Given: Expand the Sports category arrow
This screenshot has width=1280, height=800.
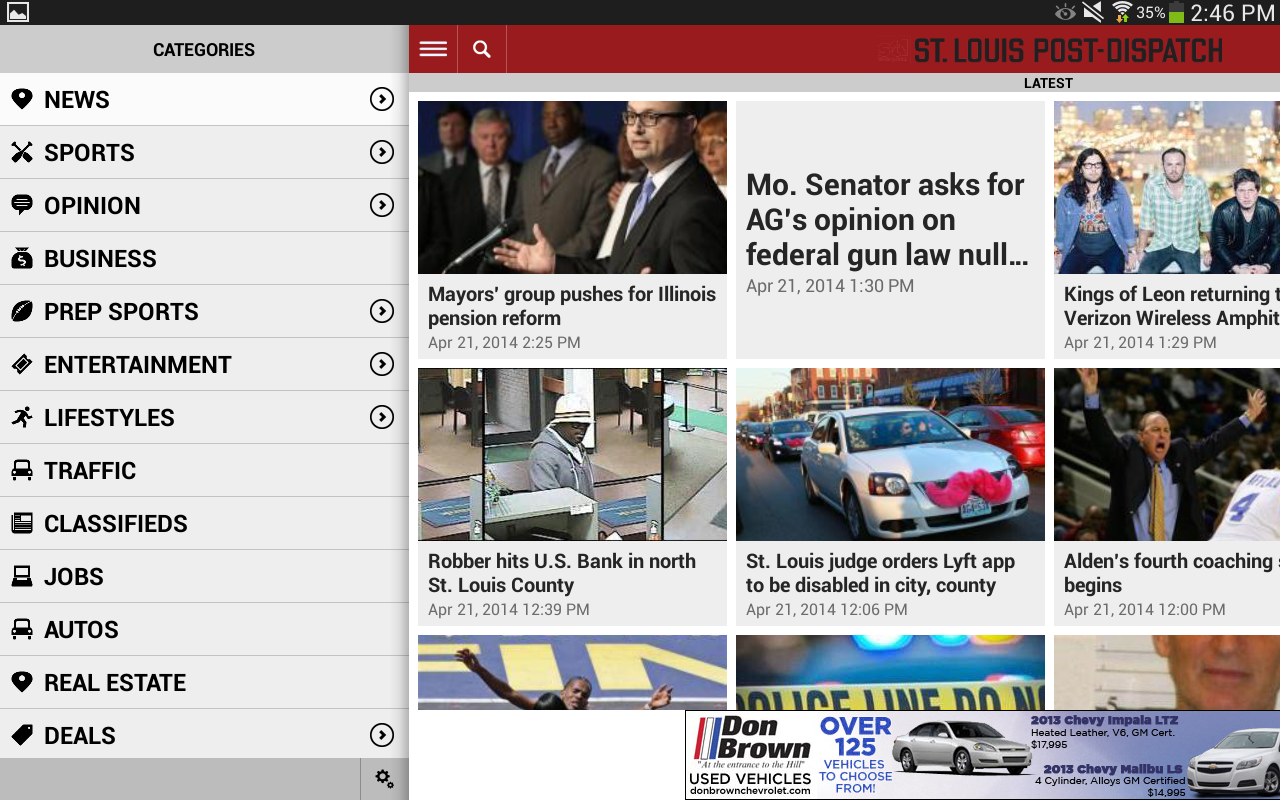Looking at the screenshot, I should click(382, 152).
